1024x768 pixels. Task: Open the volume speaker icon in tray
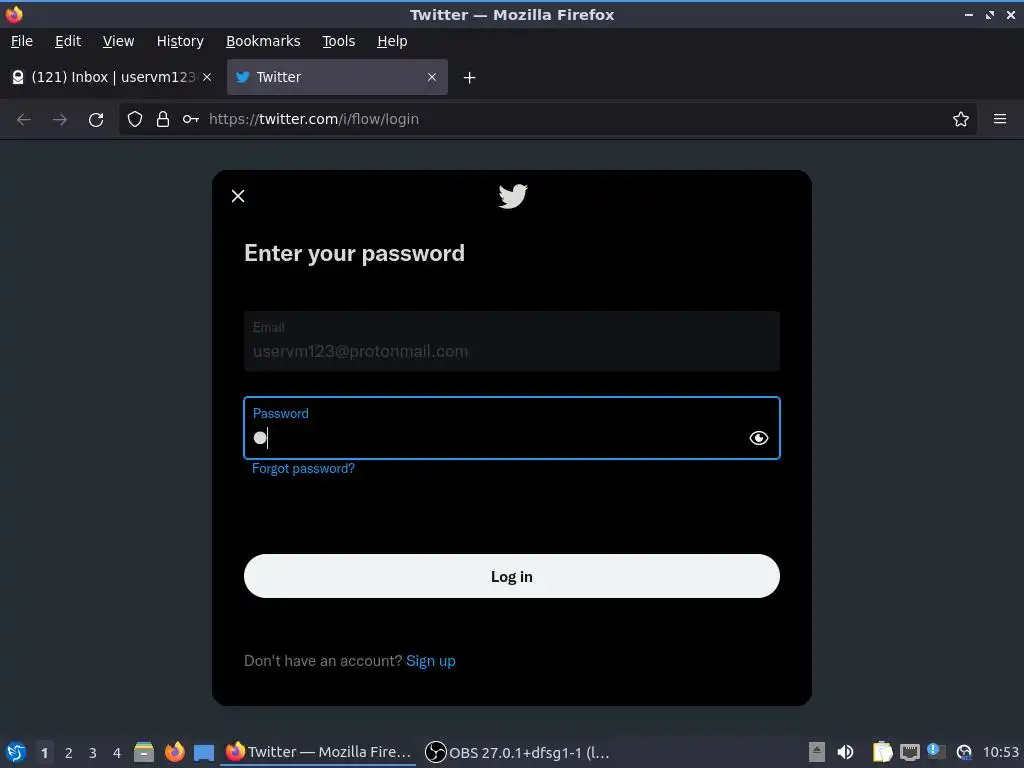tap(845, 752)
